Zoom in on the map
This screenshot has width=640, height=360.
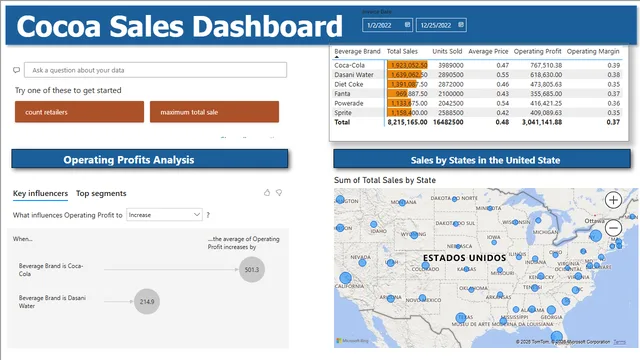tap(613, 200)
